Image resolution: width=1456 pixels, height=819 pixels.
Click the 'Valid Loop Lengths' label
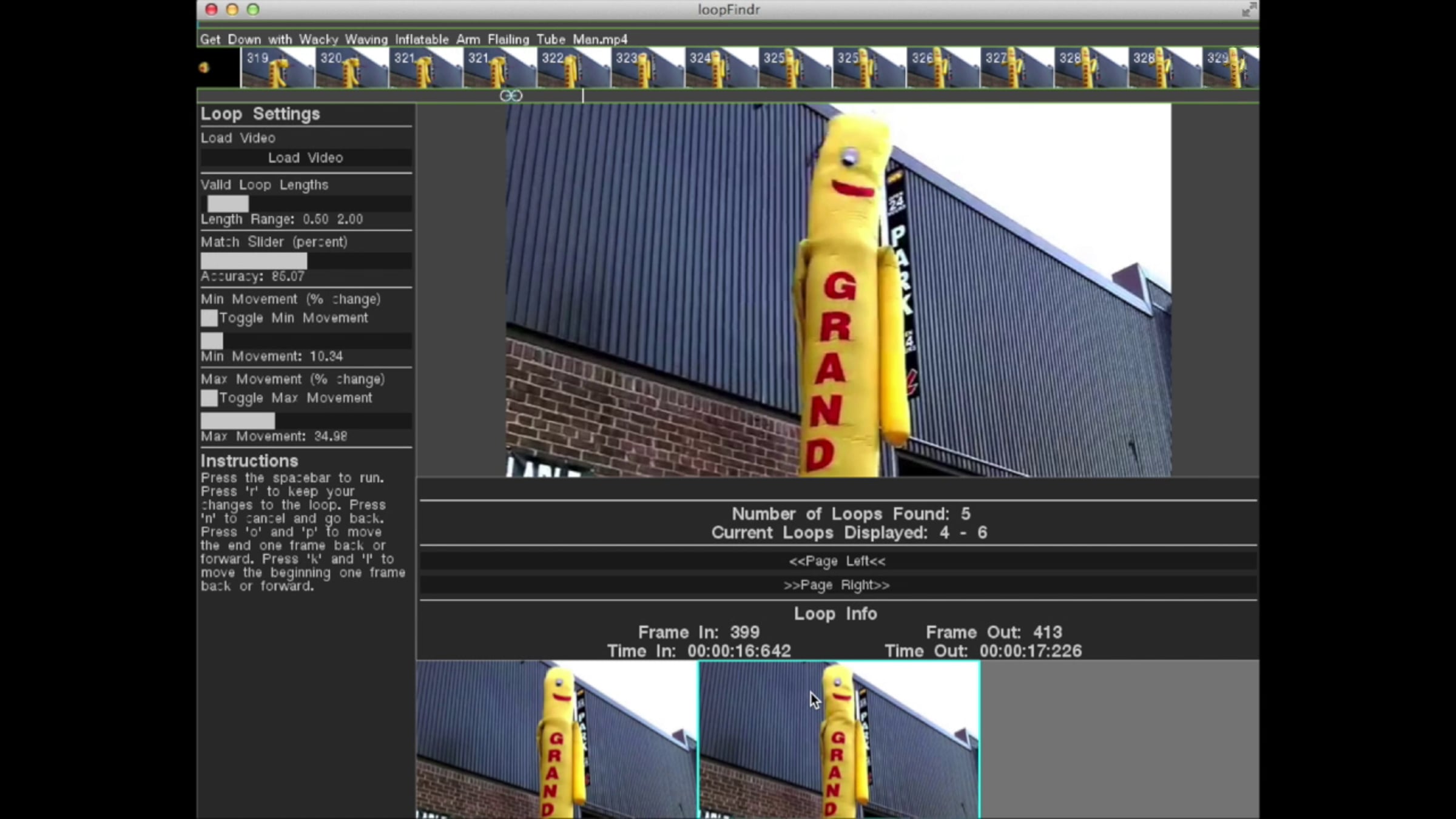point(265,185)
